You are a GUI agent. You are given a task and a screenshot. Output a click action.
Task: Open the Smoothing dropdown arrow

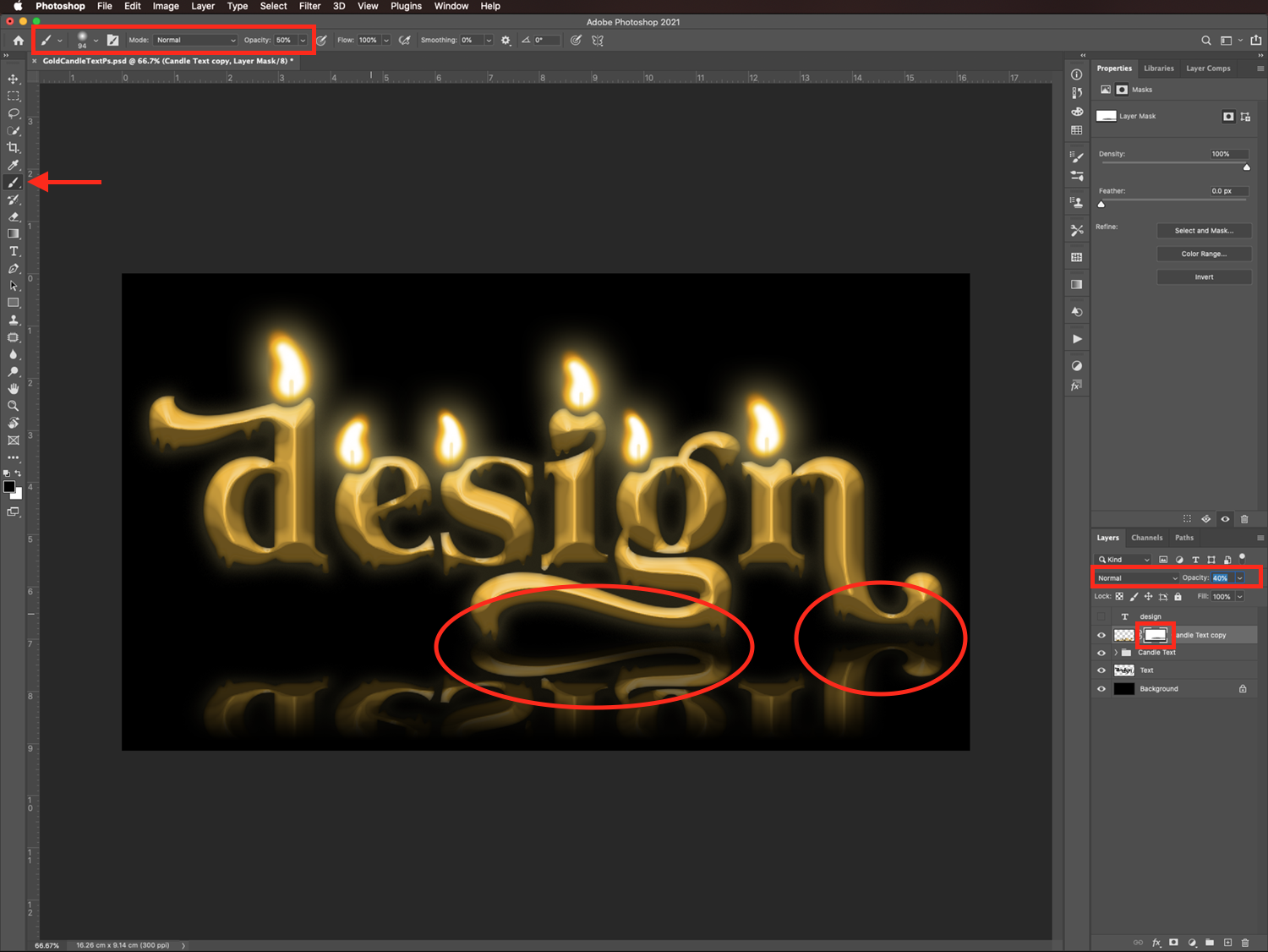click(489, 40)
